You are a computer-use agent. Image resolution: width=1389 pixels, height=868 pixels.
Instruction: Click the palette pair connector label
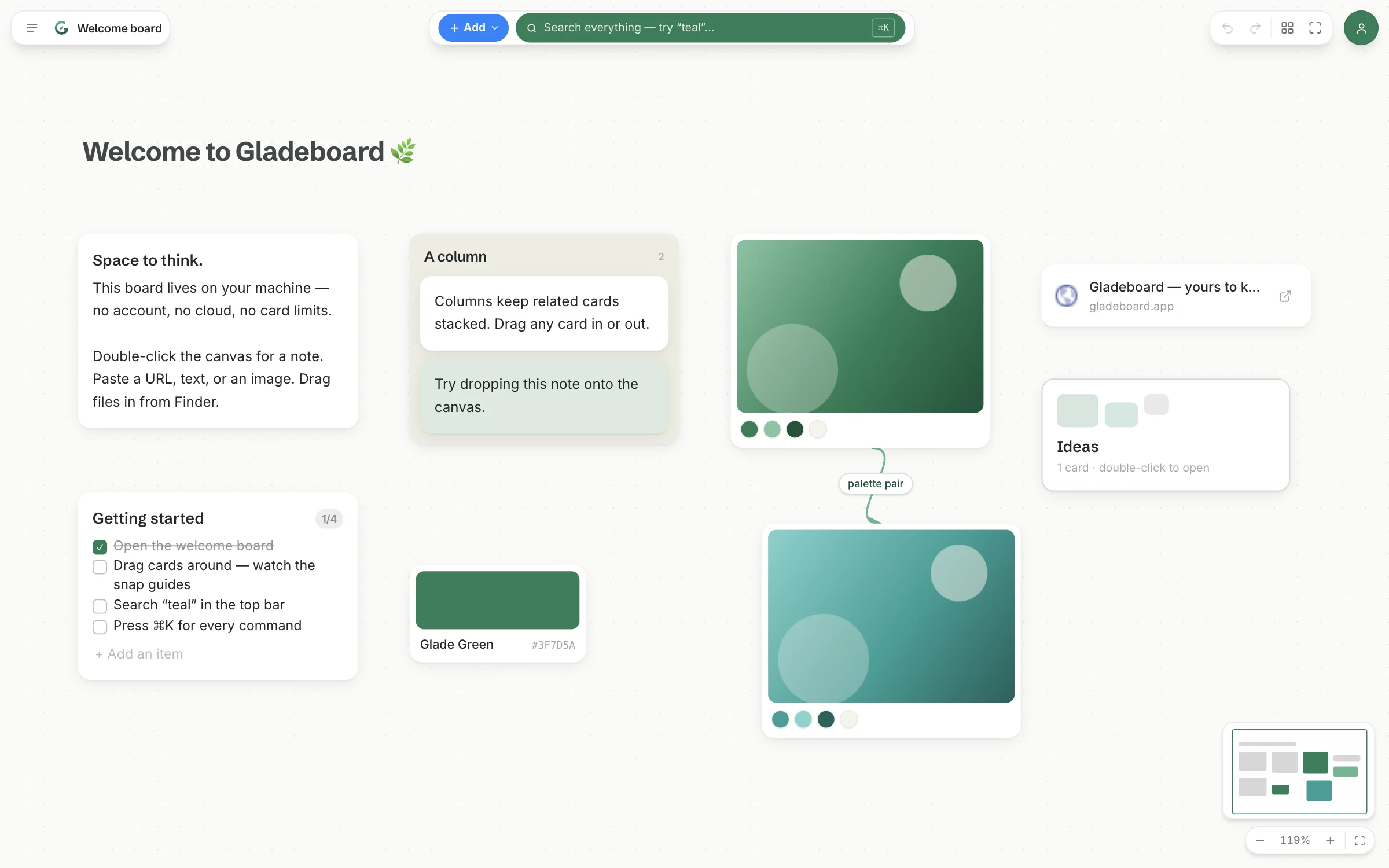click(x=875, y=484)
